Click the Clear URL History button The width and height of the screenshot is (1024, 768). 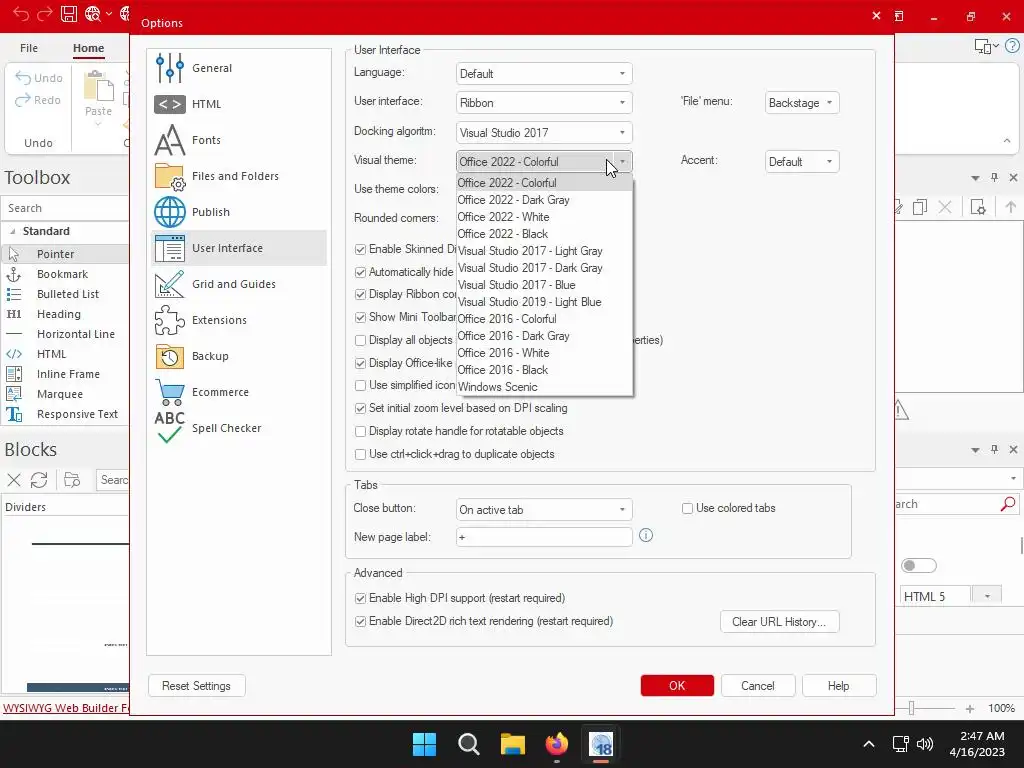[x=779, y=622]
